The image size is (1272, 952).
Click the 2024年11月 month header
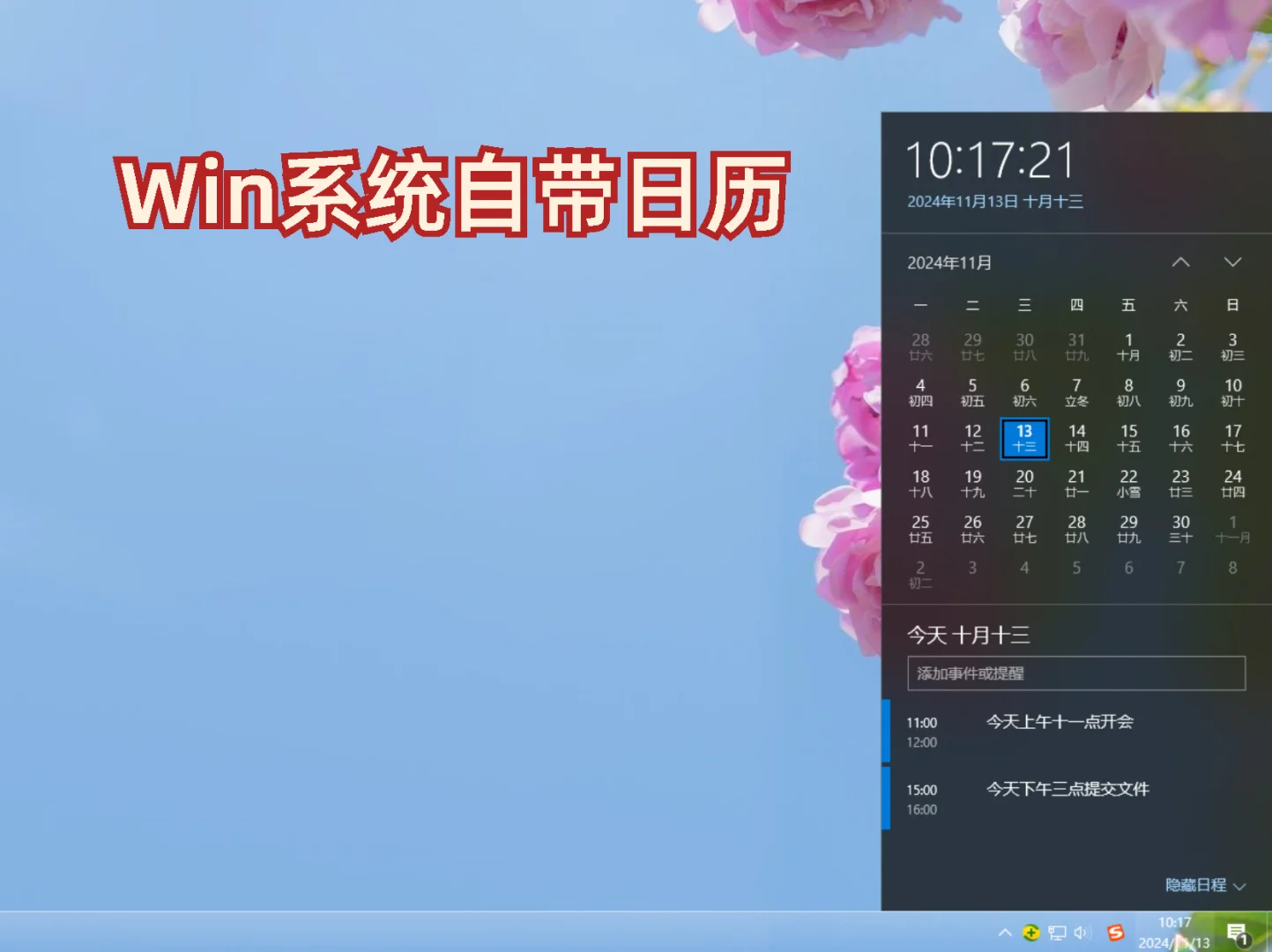pos(951,262)
